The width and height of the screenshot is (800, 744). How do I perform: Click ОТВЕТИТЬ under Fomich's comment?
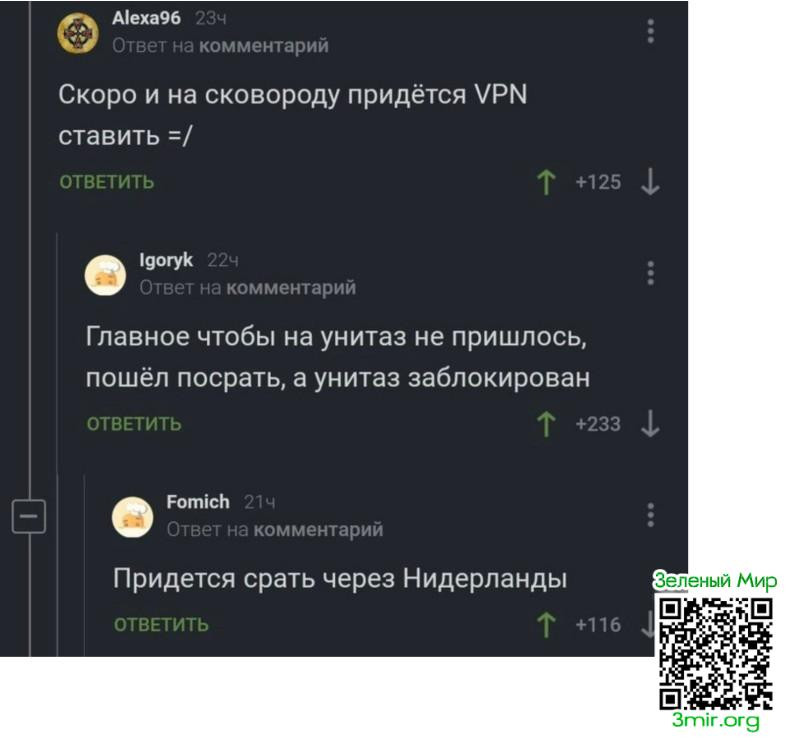pos(161,625)
